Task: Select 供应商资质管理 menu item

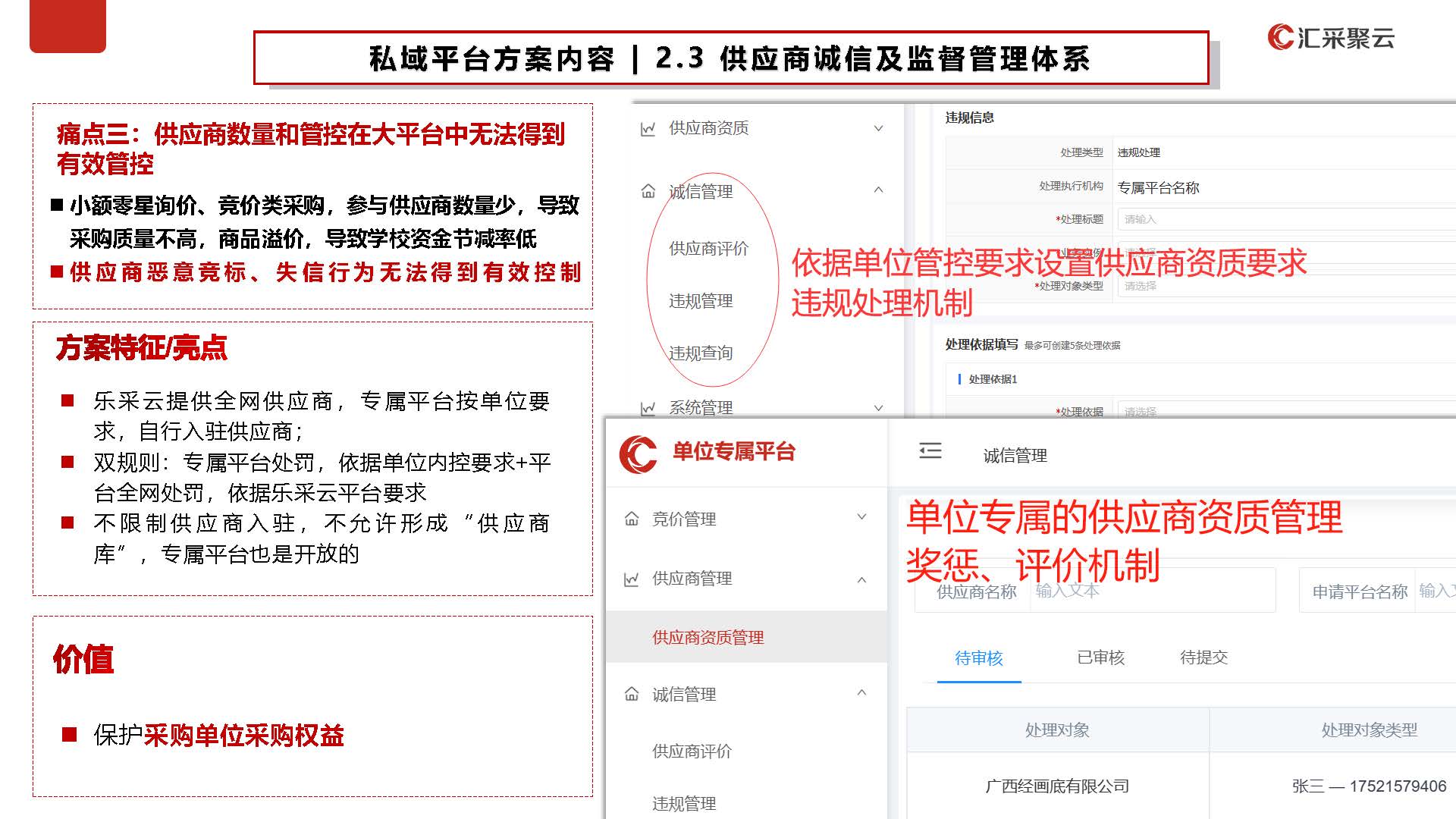Action: (x=747, y=637)
